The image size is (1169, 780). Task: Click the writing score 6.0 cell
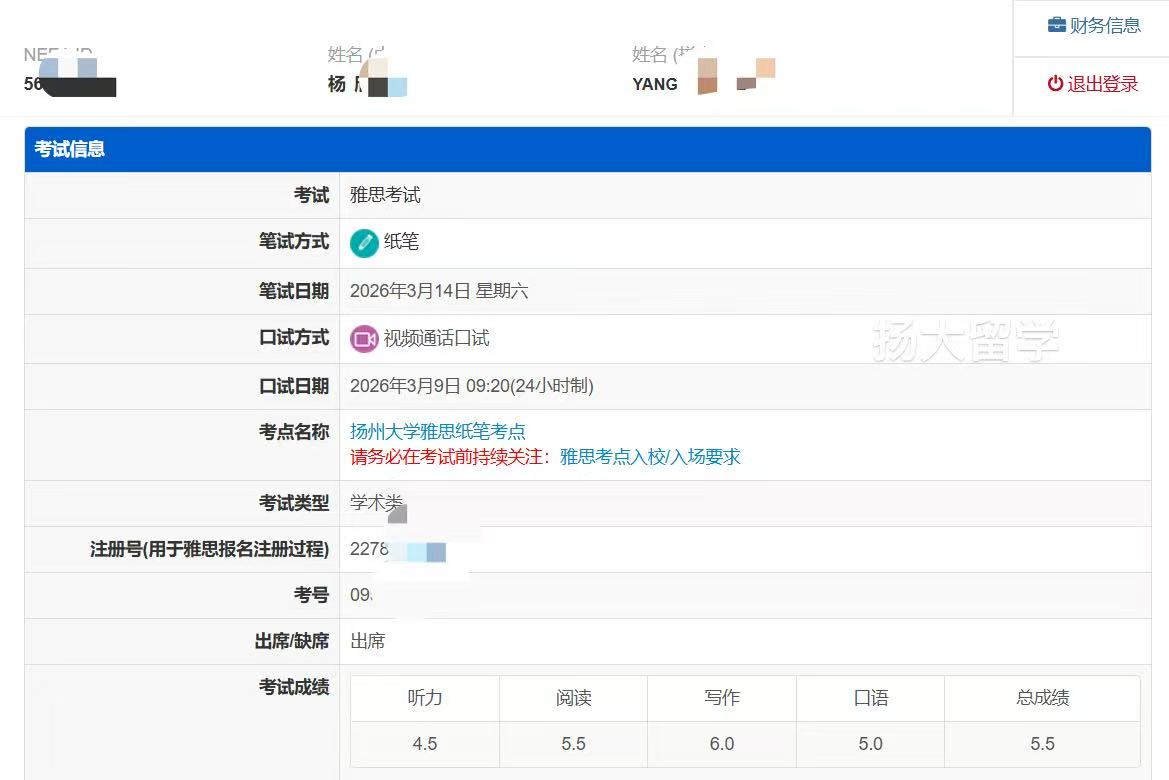[721, 744]
